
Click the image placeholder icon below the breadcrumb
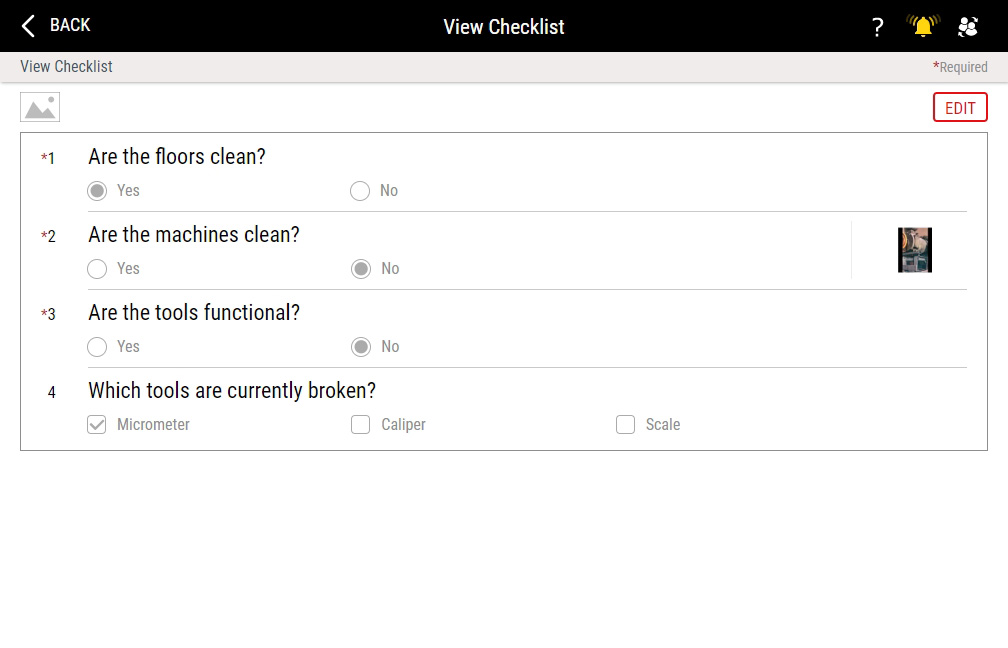pyautogui.click(x=40, y=106)
